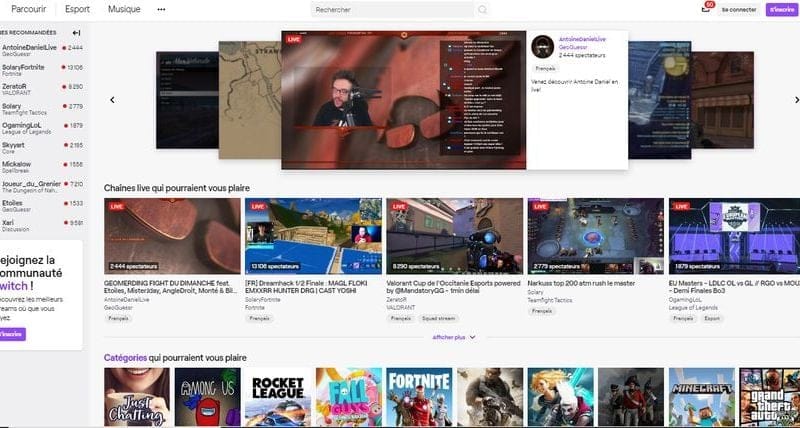This screenshot has height=428, width=800.
Task: Select ZeratoR in sidebar
Action: (42, 89)
